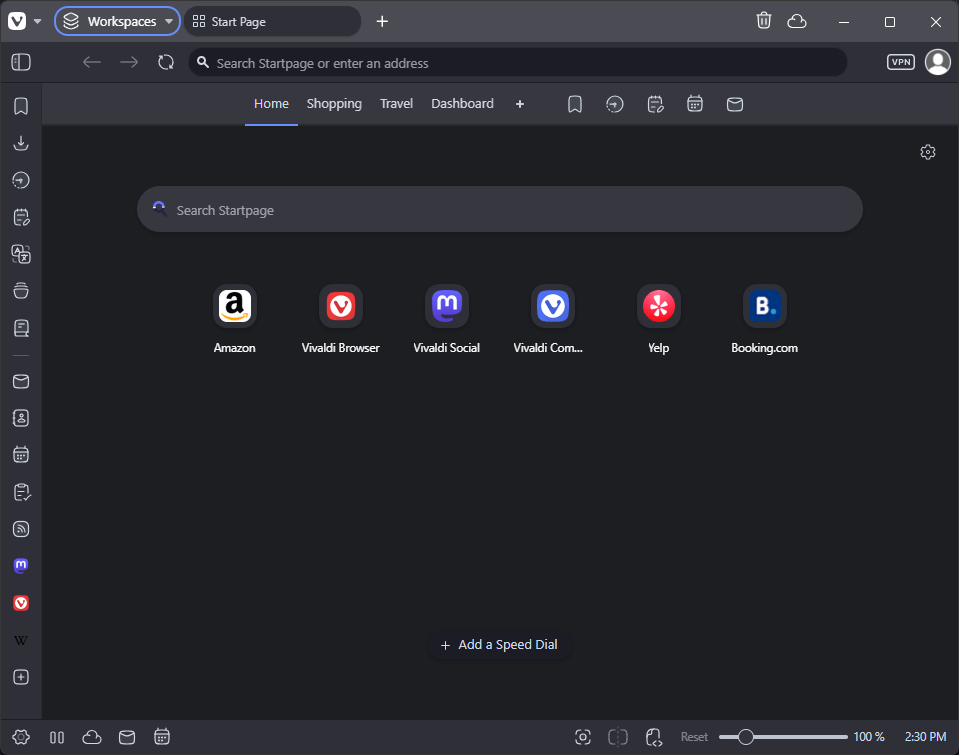
Task: Open the Vivaldi main menu icon
Action: click(17, 21)
